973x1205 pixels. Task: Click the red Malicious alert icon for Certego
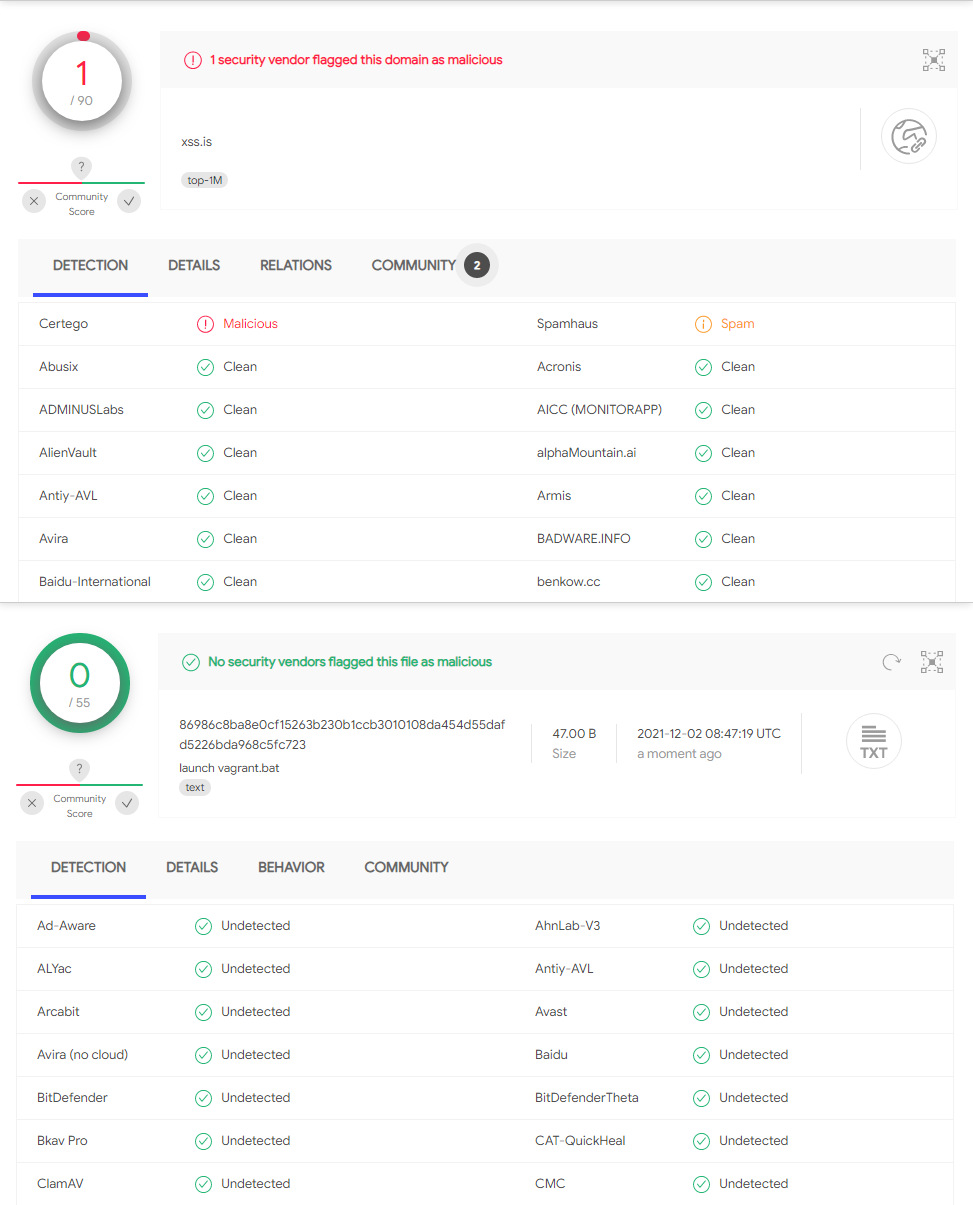tap(205, 324)
